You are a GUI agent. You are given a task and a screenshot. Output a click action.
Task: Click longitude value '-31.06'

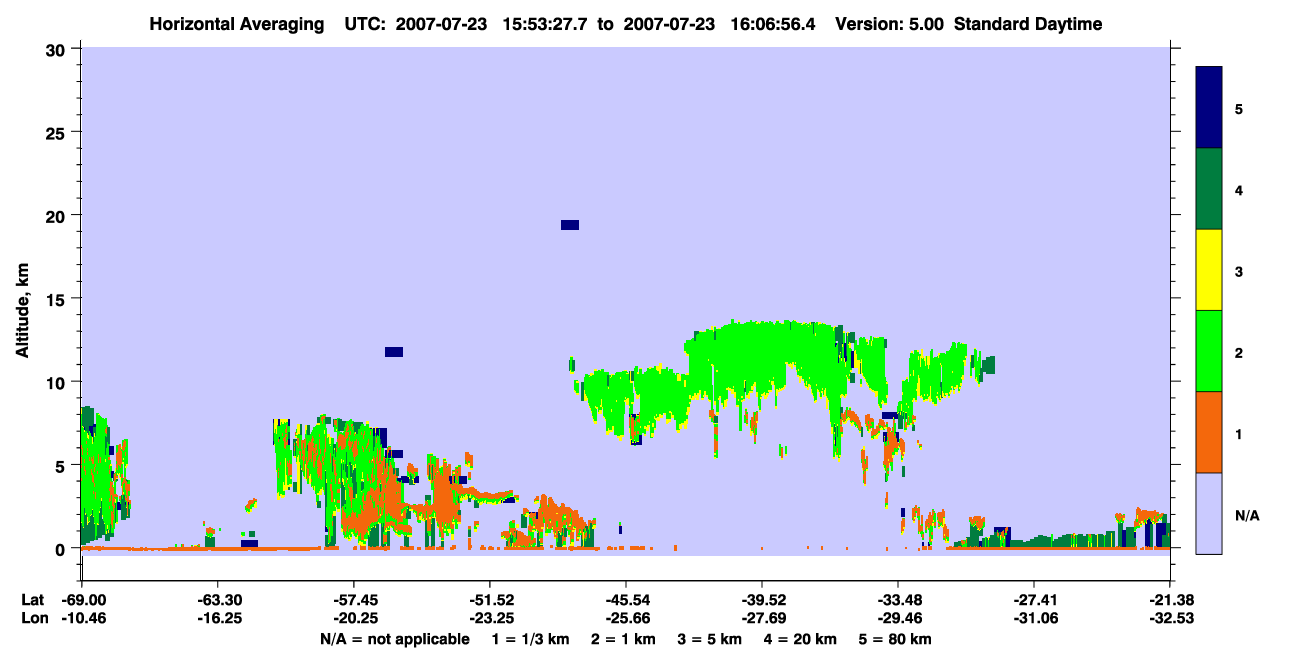tap(1033, 618)
